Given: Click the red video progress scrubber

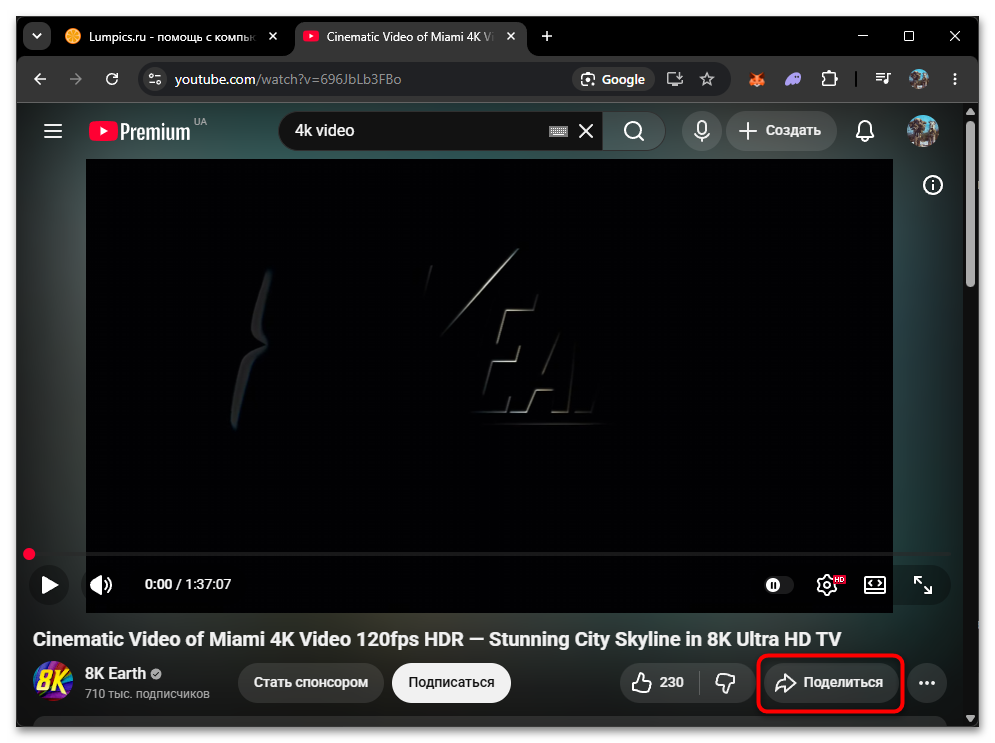Looking at the screenshot, I should point(29,554).
